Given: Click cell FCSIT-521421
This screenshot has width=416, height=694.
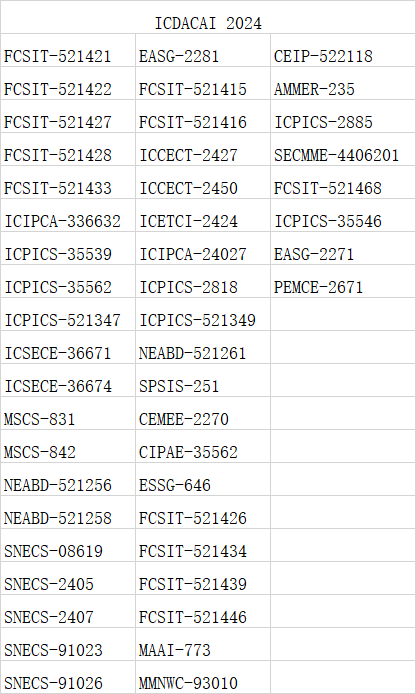Looking at the screenshot, I should pyautogui.click(x=68, y=50).
